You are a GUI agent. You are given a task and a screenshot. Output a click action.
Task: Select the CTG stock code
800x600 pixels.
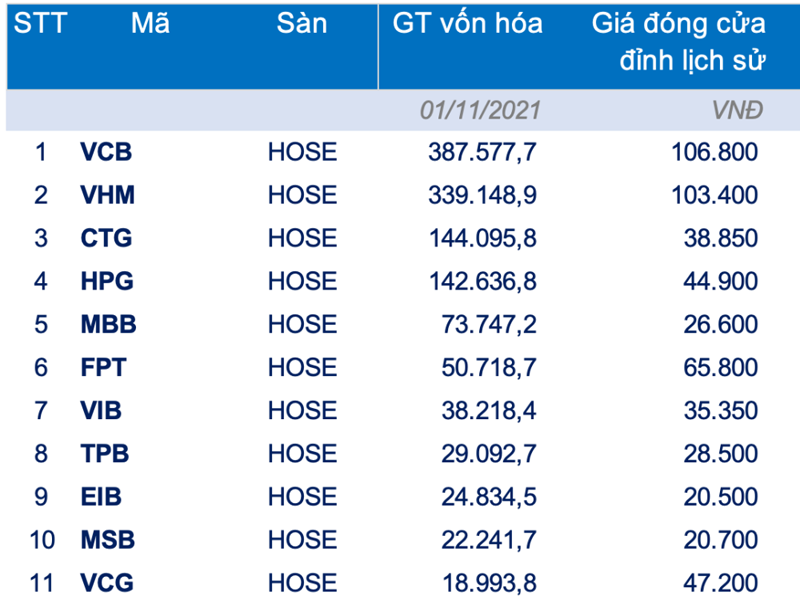click(106, 238)
